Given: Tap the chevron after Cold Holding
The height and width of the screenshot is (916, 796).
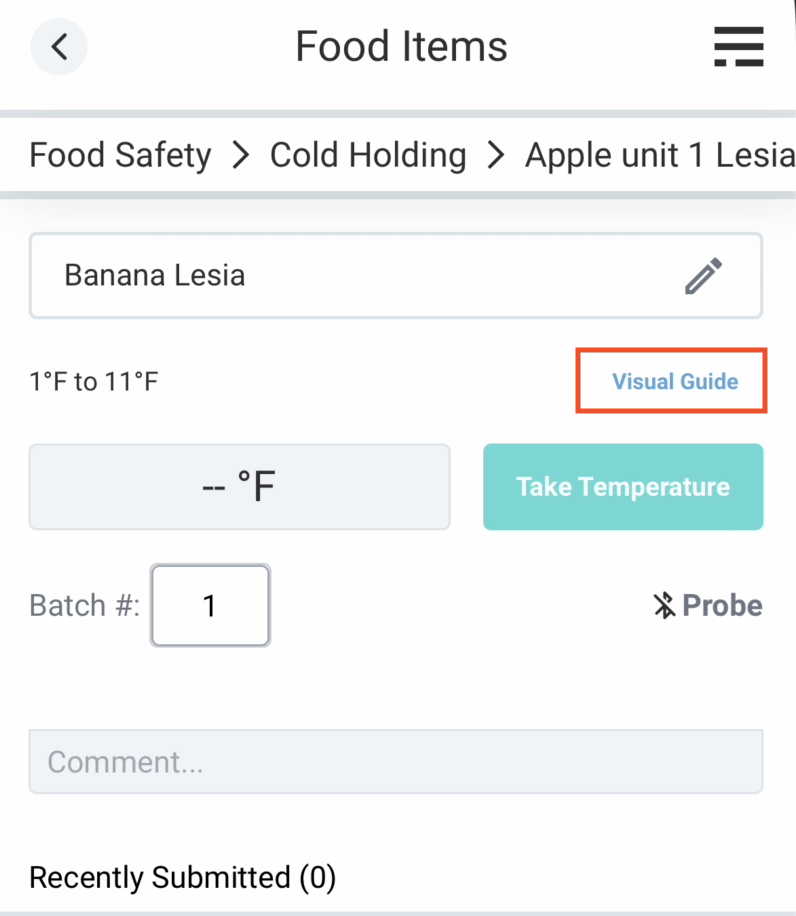Looking at the screenshot, I should click(x=495, y=155).
